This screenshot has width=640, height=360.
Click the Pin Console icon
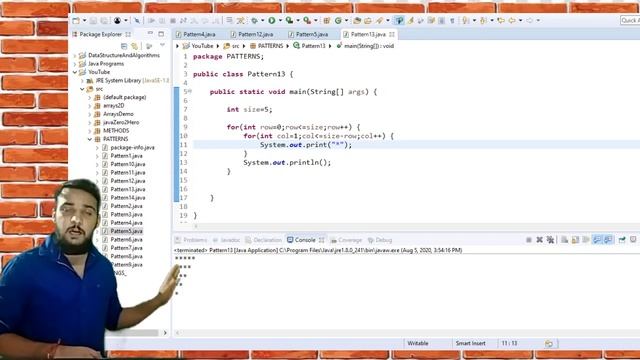click(622, 240)
